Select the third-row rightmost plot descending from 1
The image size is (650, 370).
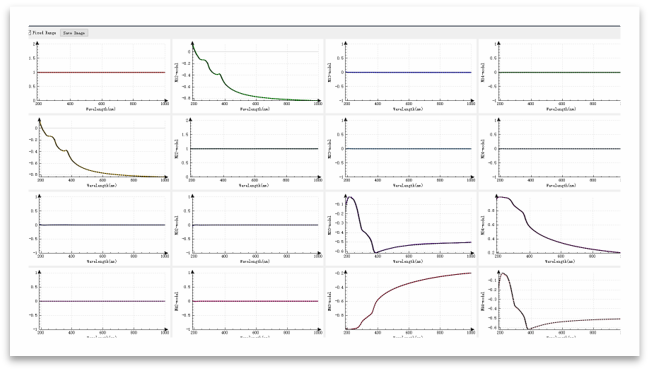550,229
